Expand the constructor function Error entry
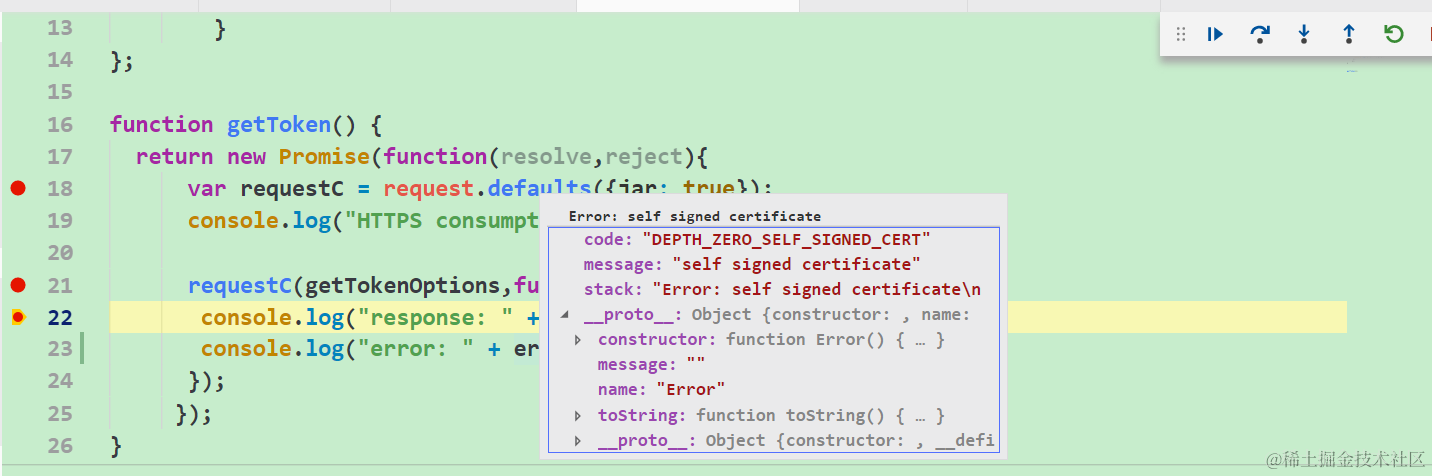Screen dimensions: 1432x476 point(578,340)
